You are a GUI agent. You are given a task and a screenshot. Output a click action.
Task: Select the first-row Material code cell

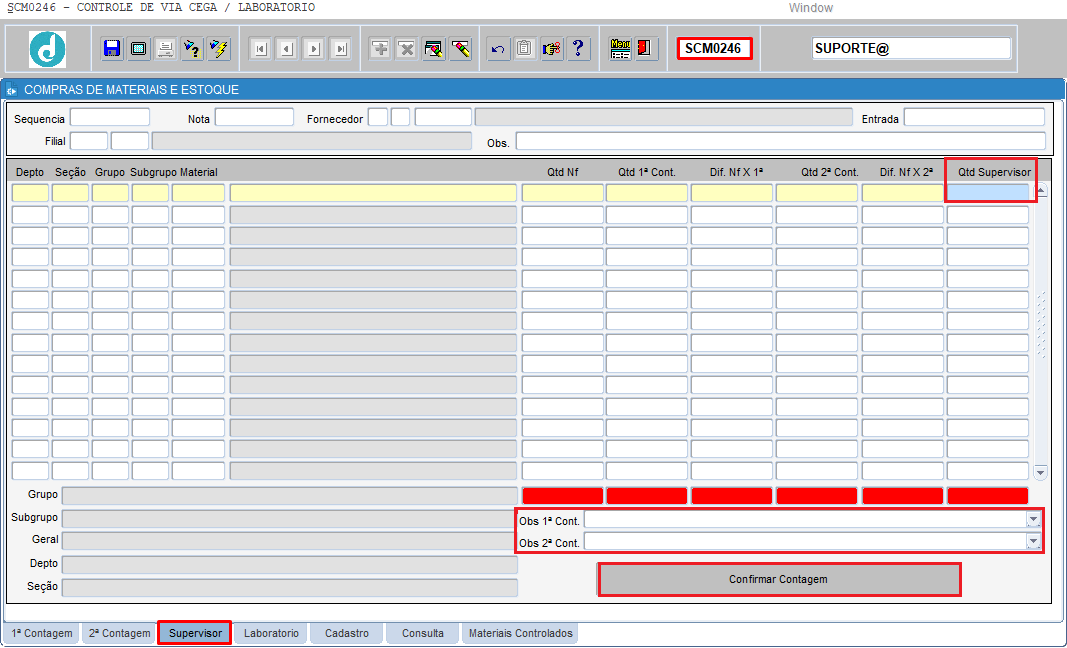[198, 193]
